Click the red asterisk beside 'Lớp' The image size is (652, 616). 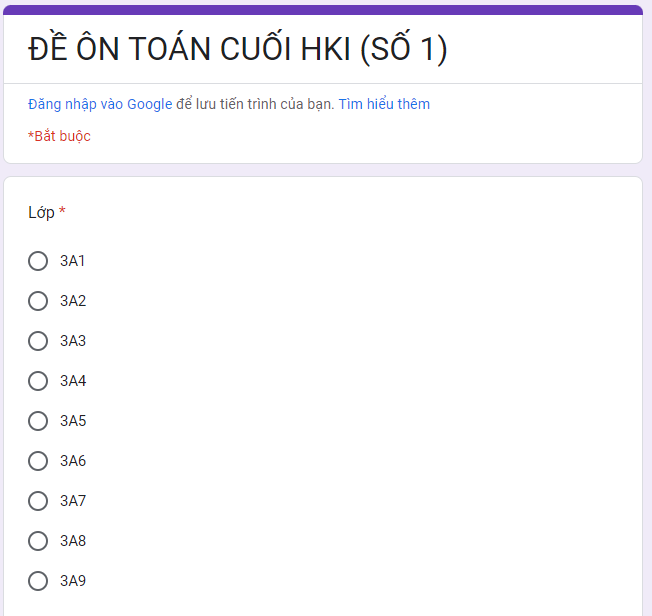62,211
